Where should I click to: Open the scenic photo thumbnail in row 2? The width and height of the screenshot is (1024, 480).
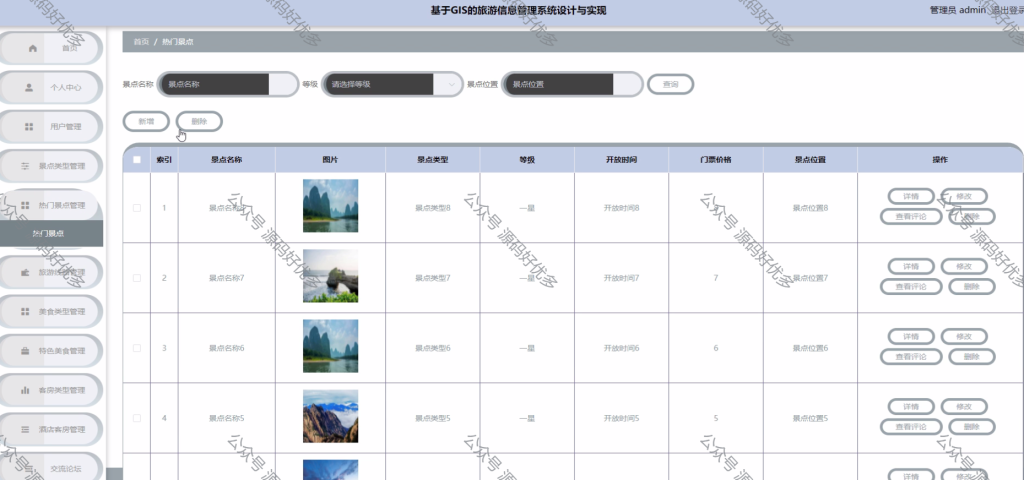pos(330,276)
